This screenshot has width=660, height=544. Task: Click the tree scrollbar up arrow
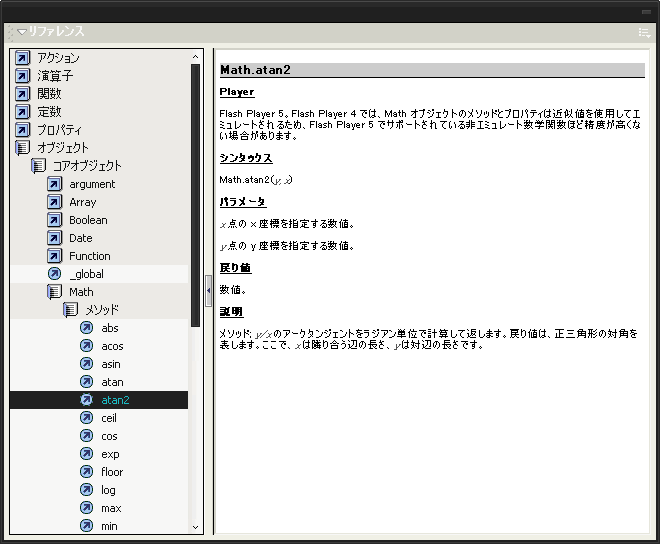click(195, 57)
